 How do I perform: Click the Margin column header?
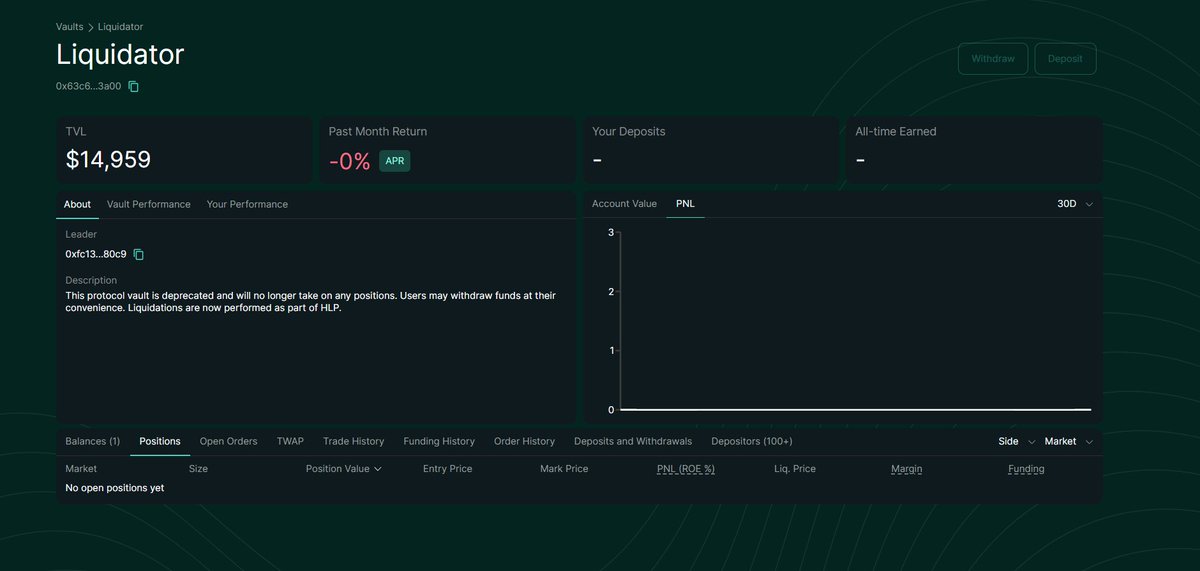(907, 469)
